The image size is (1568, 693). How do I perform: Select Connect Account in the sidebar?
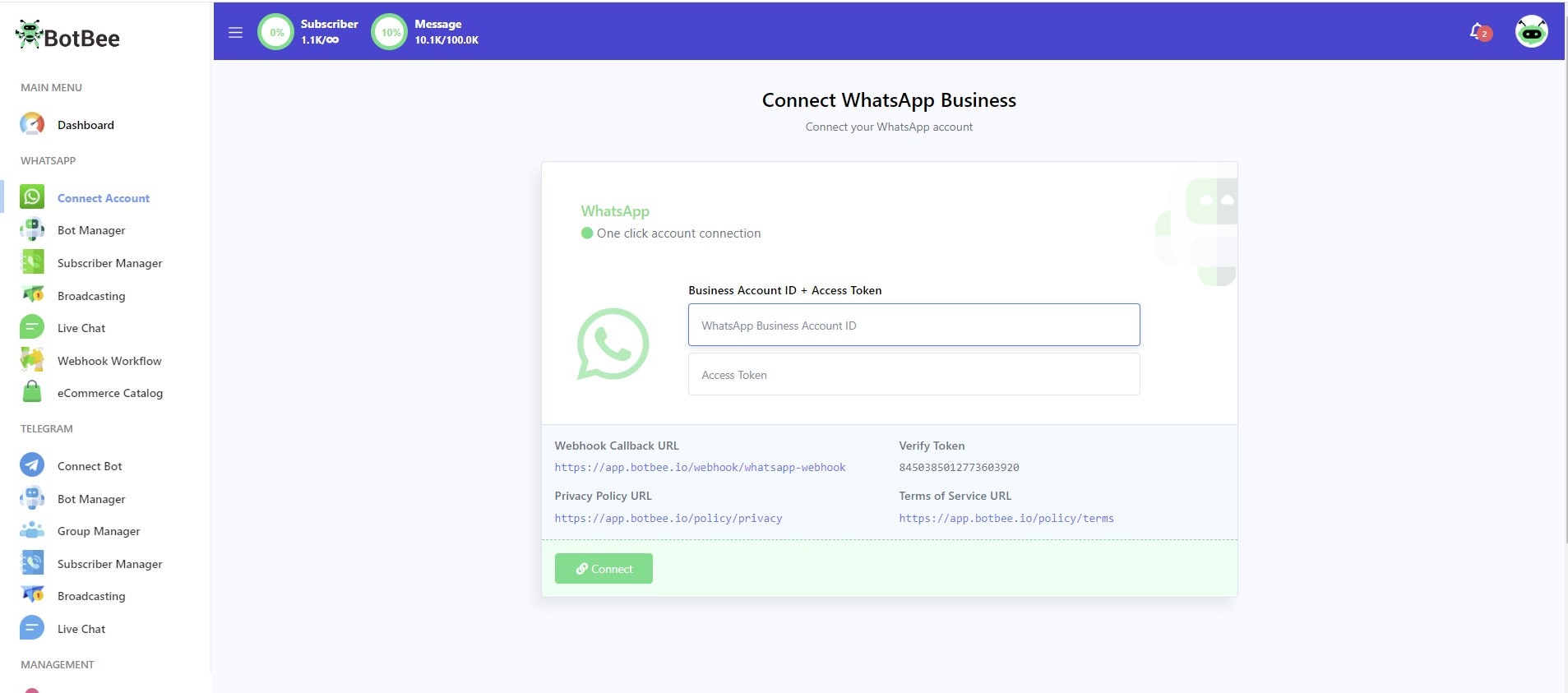point(104,198)
